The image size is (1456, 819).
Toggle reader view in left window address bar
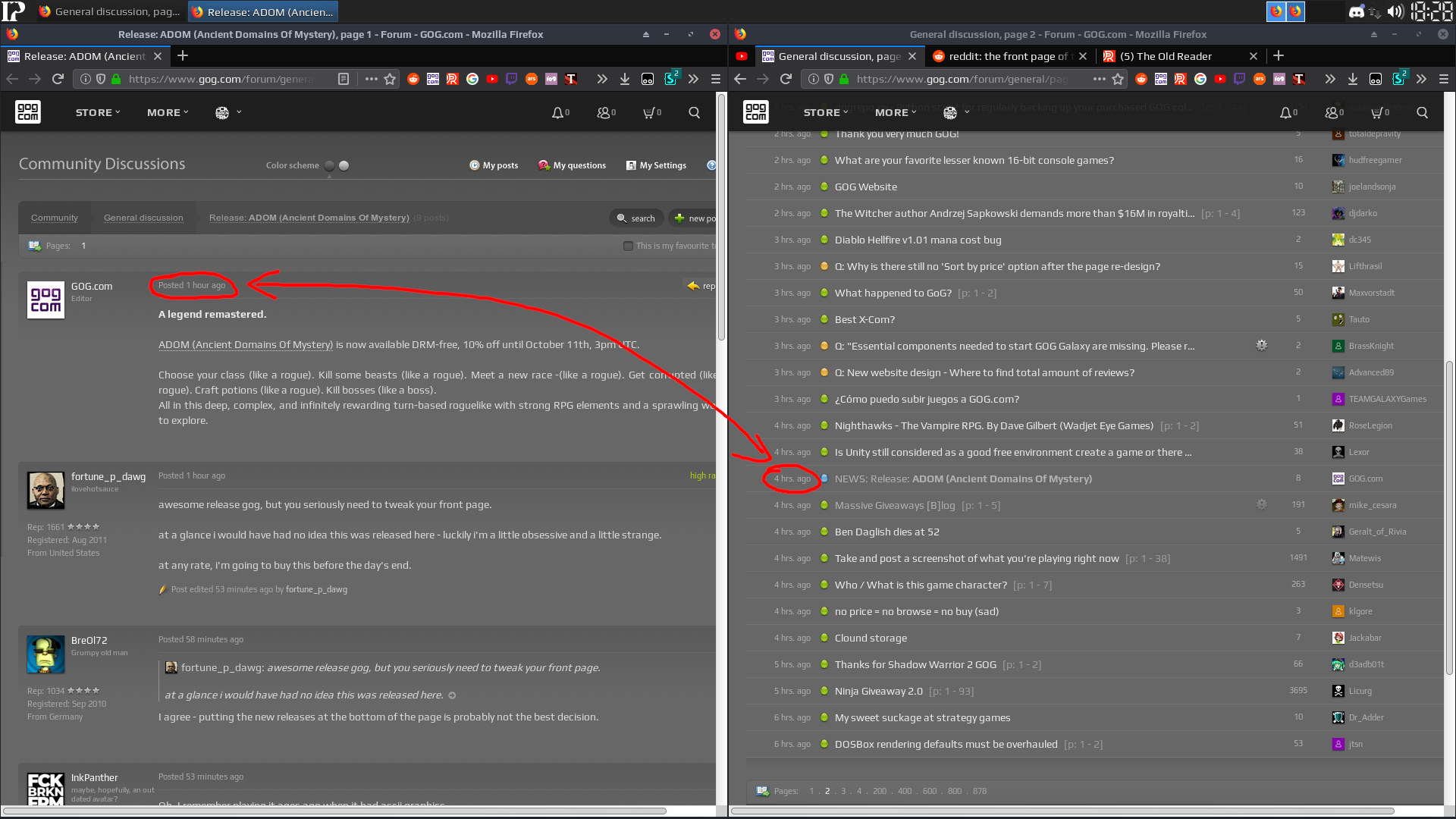pyautogui.click(x=344, y=79)
